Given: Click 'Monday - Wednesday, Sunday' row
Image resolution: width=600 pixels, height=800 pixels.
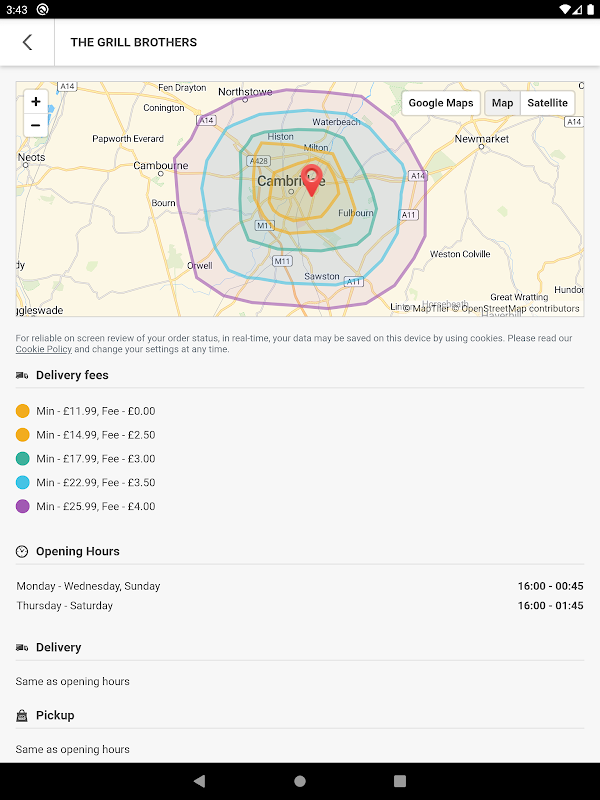Looking at the screenshot, I should point(300,586).
